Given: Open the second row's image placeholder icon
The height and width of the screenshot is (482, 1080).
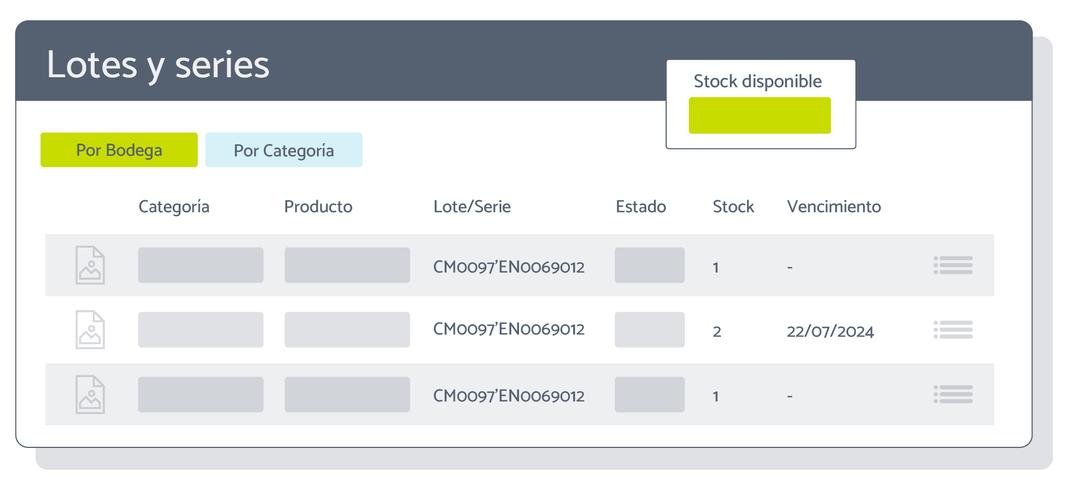Looking at the screenshot, I should (x=90, y=330).
